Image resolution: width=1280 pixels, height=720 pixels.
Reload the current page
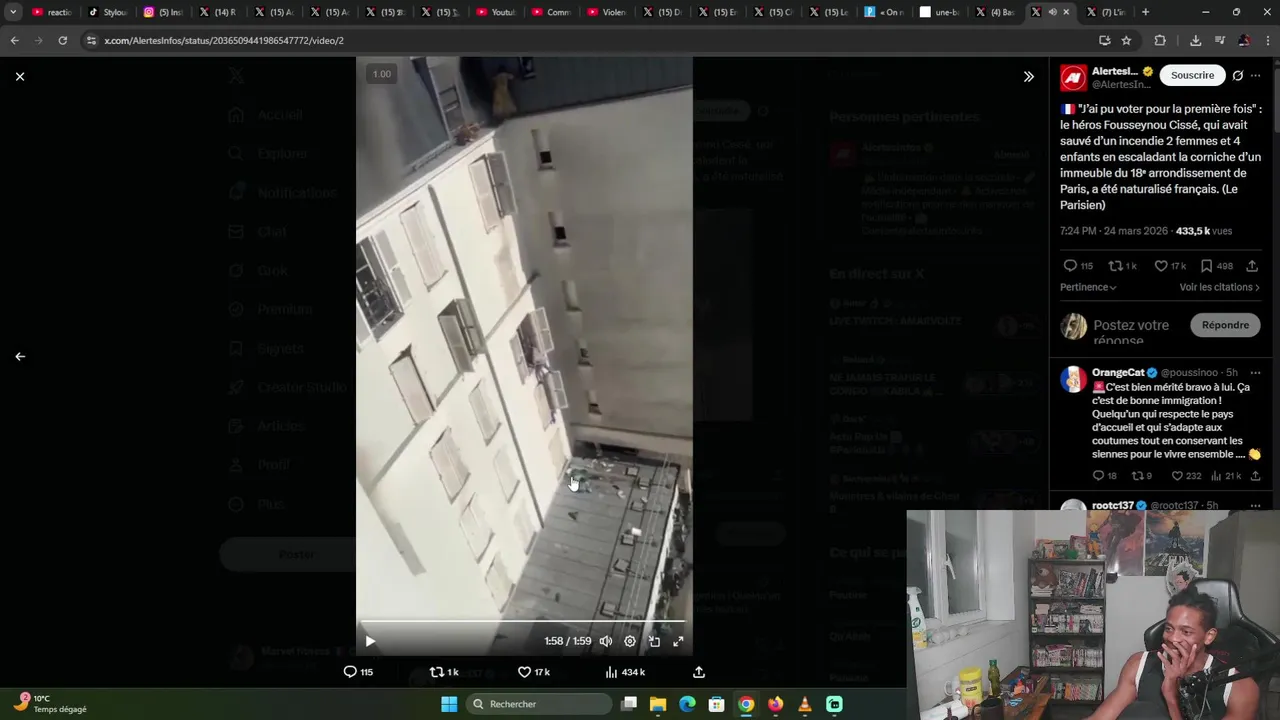coord(62,40)
